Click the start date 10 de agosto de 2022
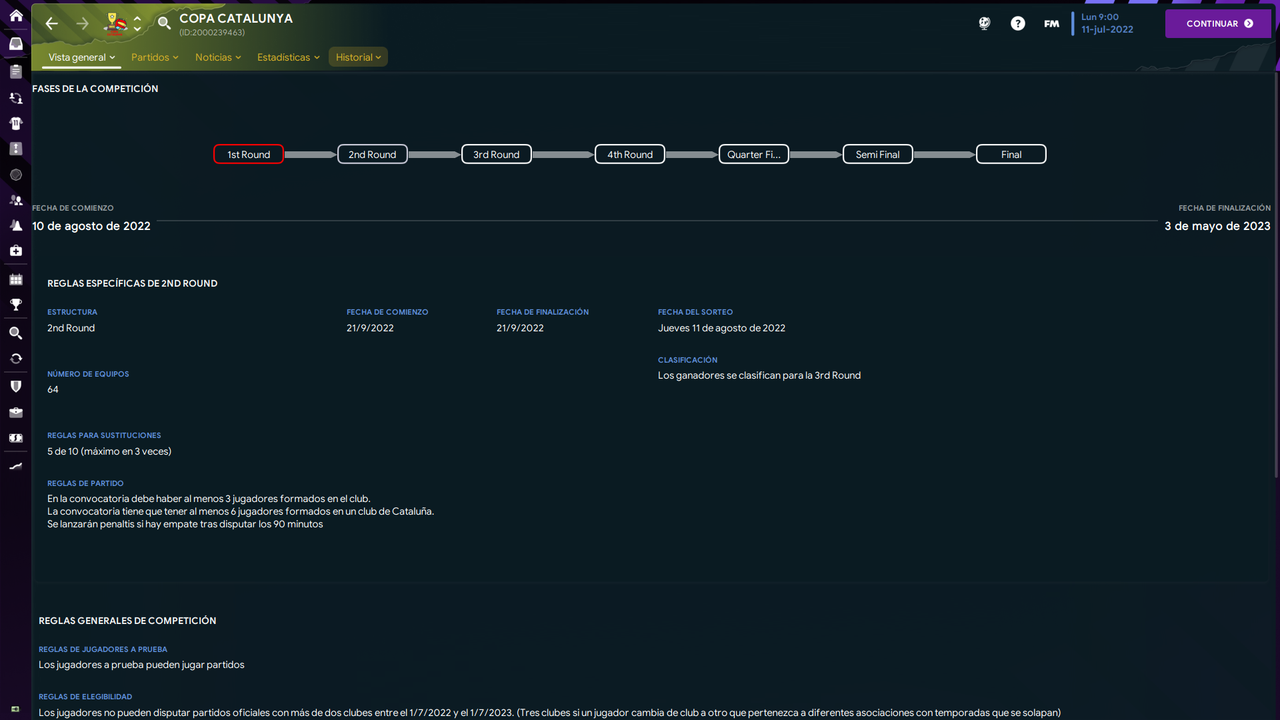 point(91,226)
